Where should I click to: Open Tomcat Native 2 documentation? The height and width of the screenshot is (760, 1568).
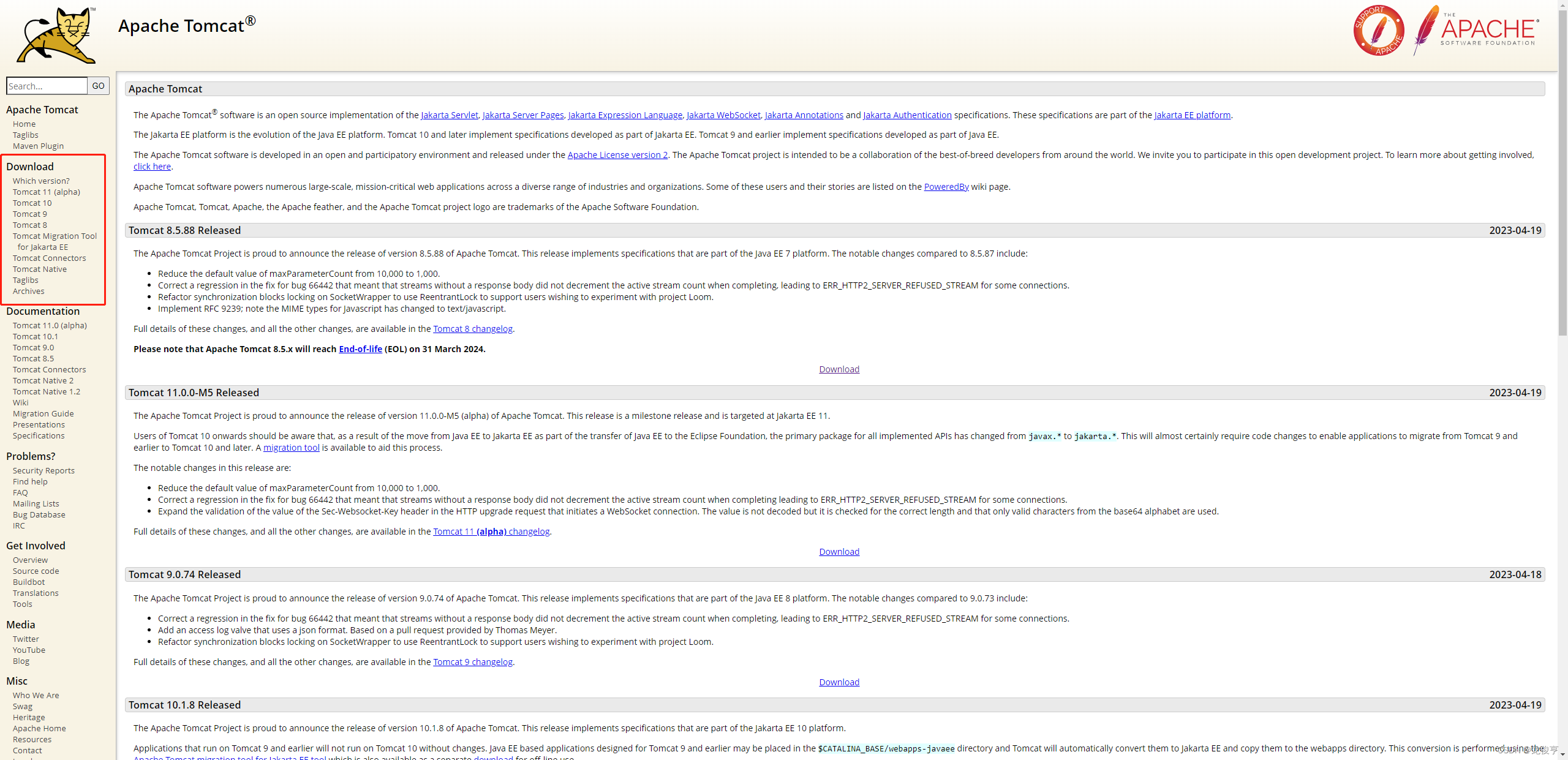coord(43,380)
